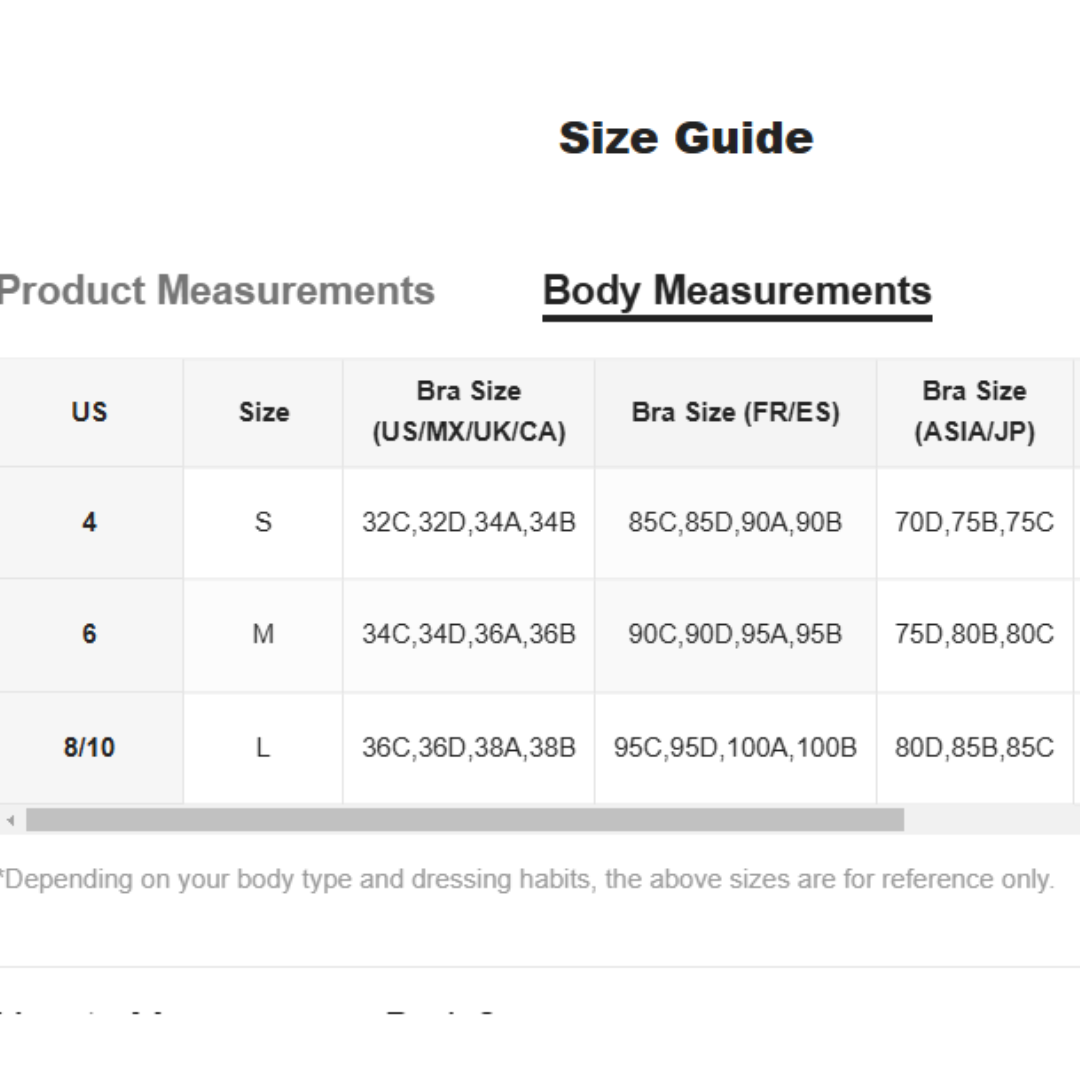Click the 90C,90D,95A,95B FR/ES cell
This screenshot has height=1080, width=1080.
(x=735, y=634)
